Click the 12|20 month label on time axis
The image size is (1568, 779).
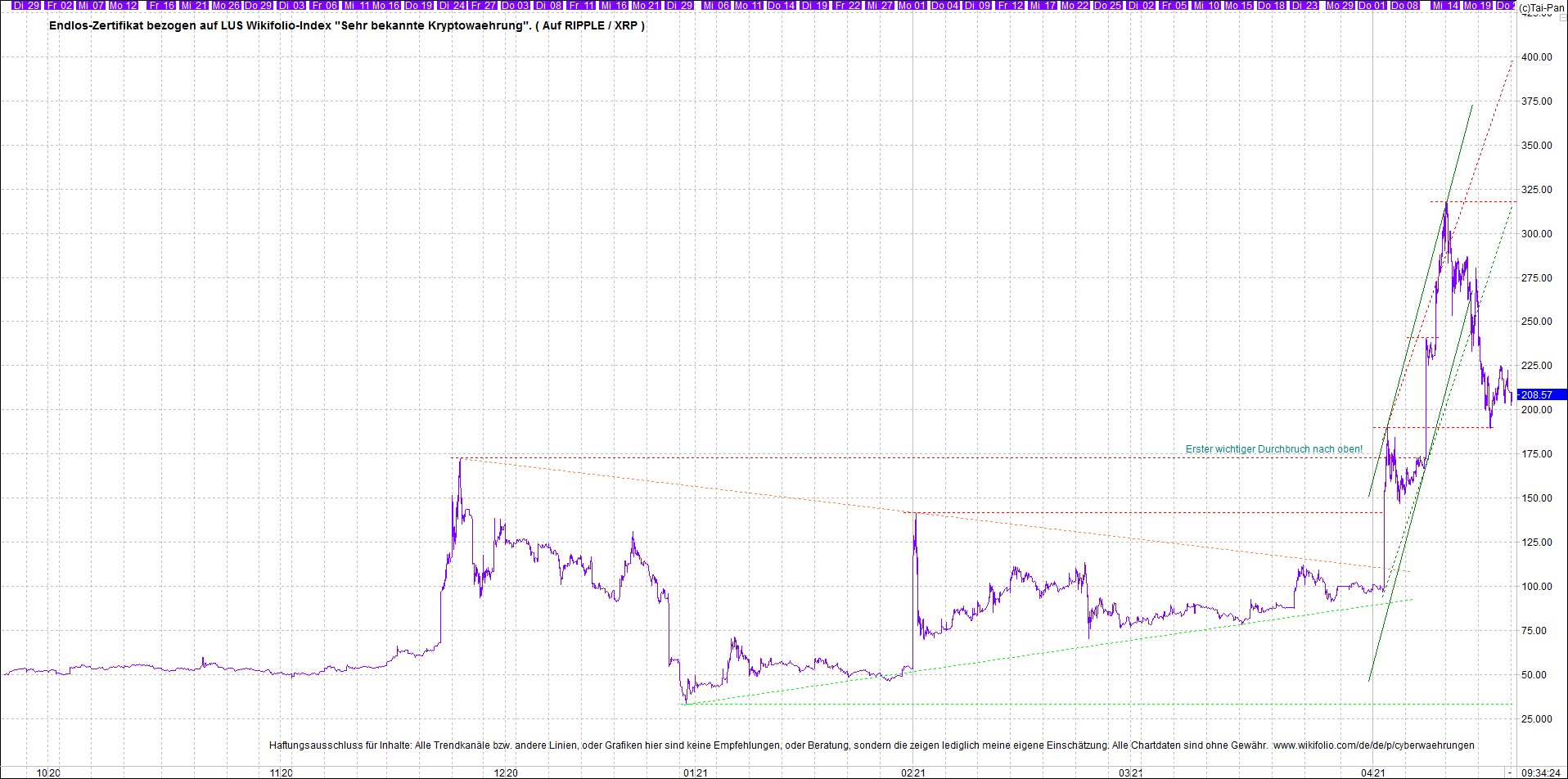(x=506, y=772)
